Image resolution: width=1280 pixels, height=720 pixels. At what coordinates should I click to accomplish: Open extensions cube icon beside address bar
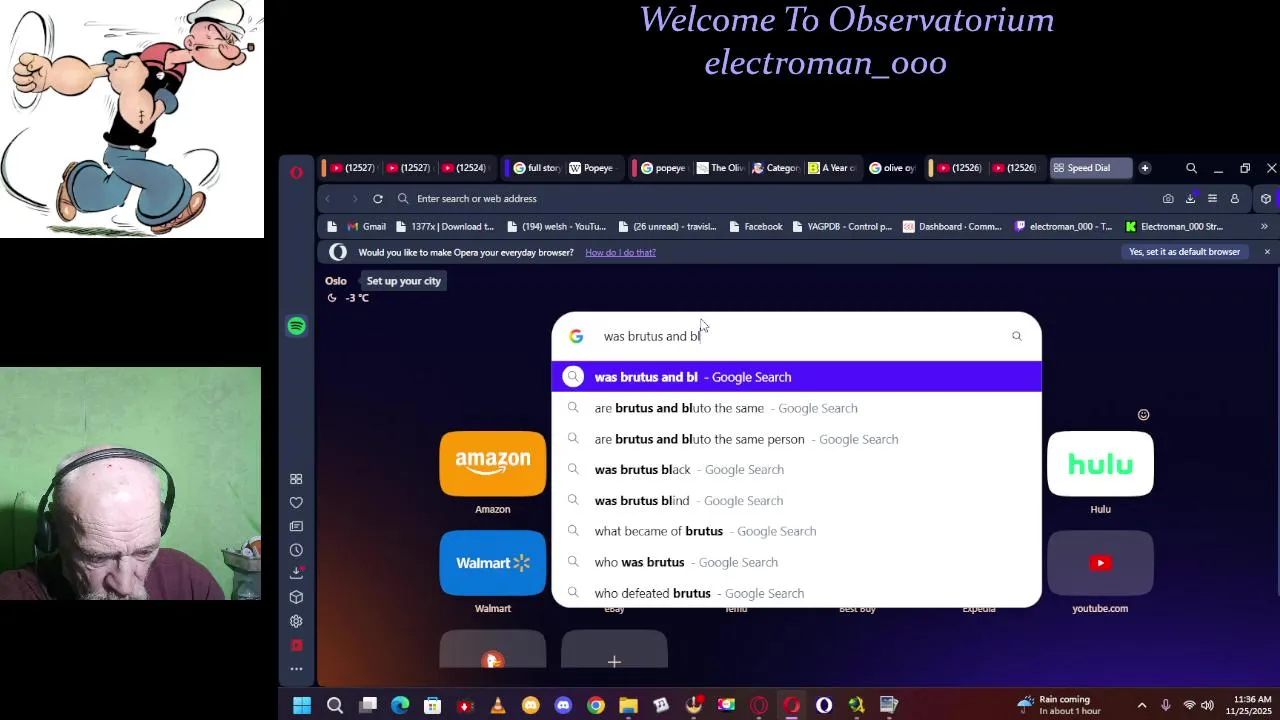click(x=1265, y=199)
